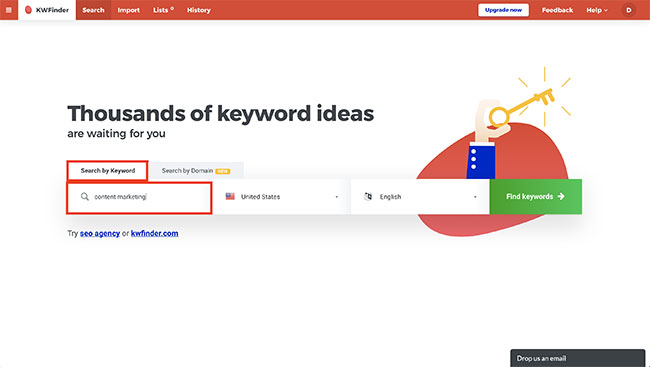Click the NEW badge on domain tab
650x367 pixels.
(x=223, y=171)
